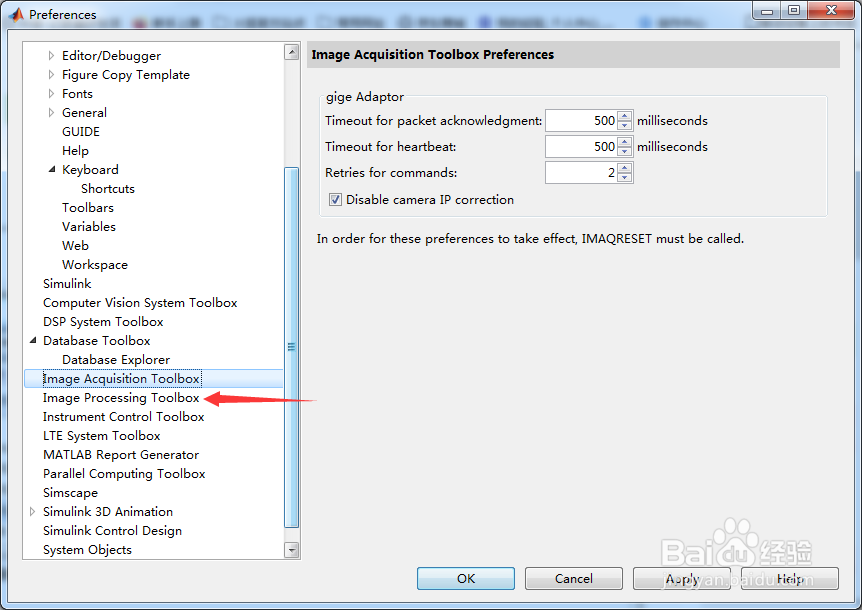
Task: Decrease heartbeat timeout with down arrow
Action: point(625,151)
